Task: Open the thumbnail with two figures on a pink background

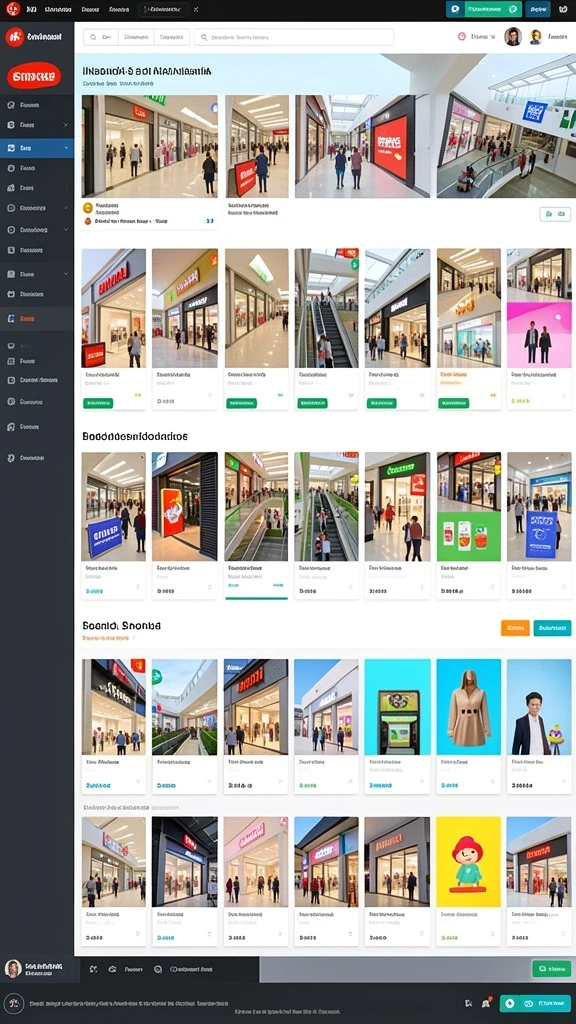Action: coord(539,333)
